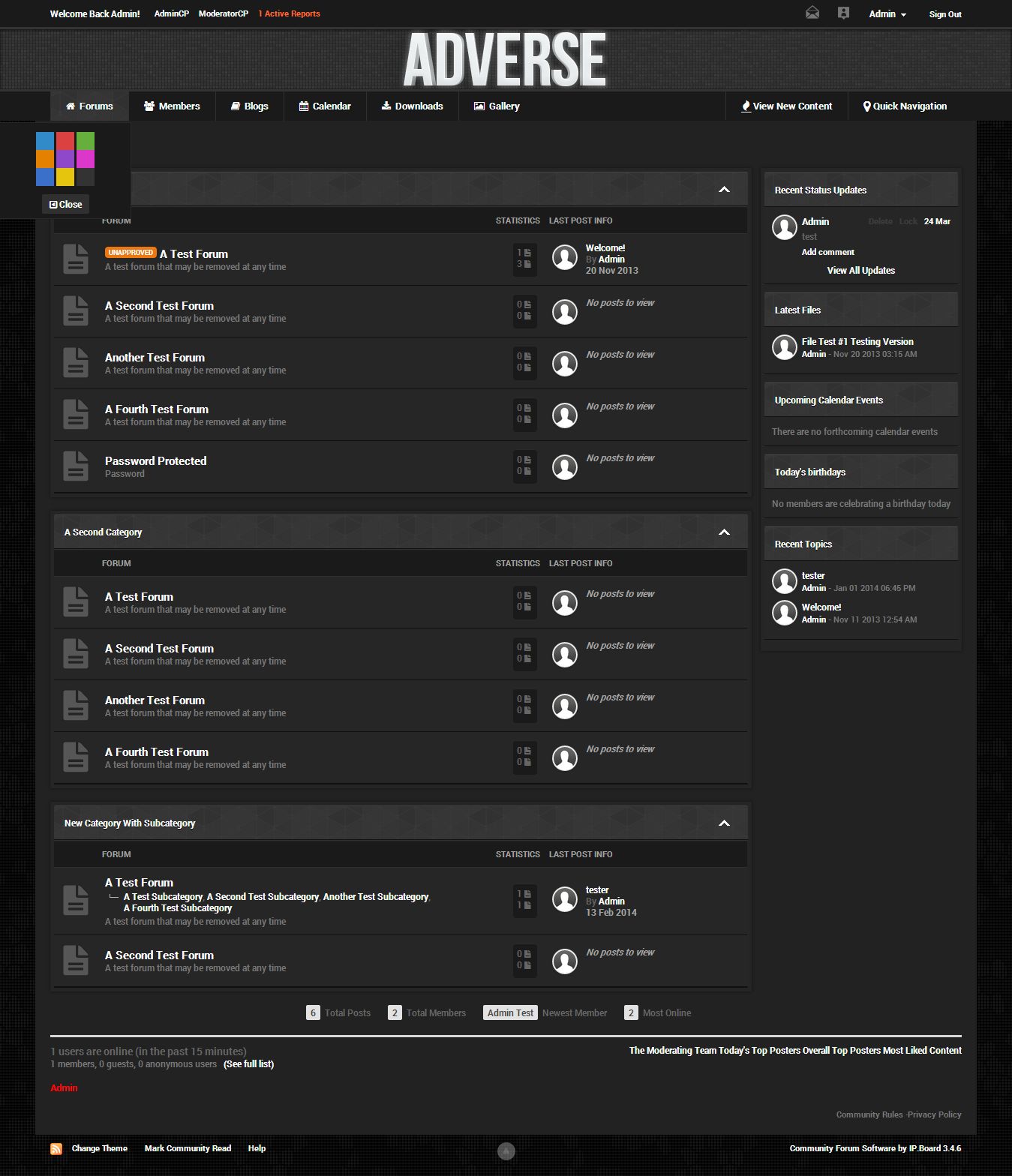Open the Calendar tab

coord(325,106)
